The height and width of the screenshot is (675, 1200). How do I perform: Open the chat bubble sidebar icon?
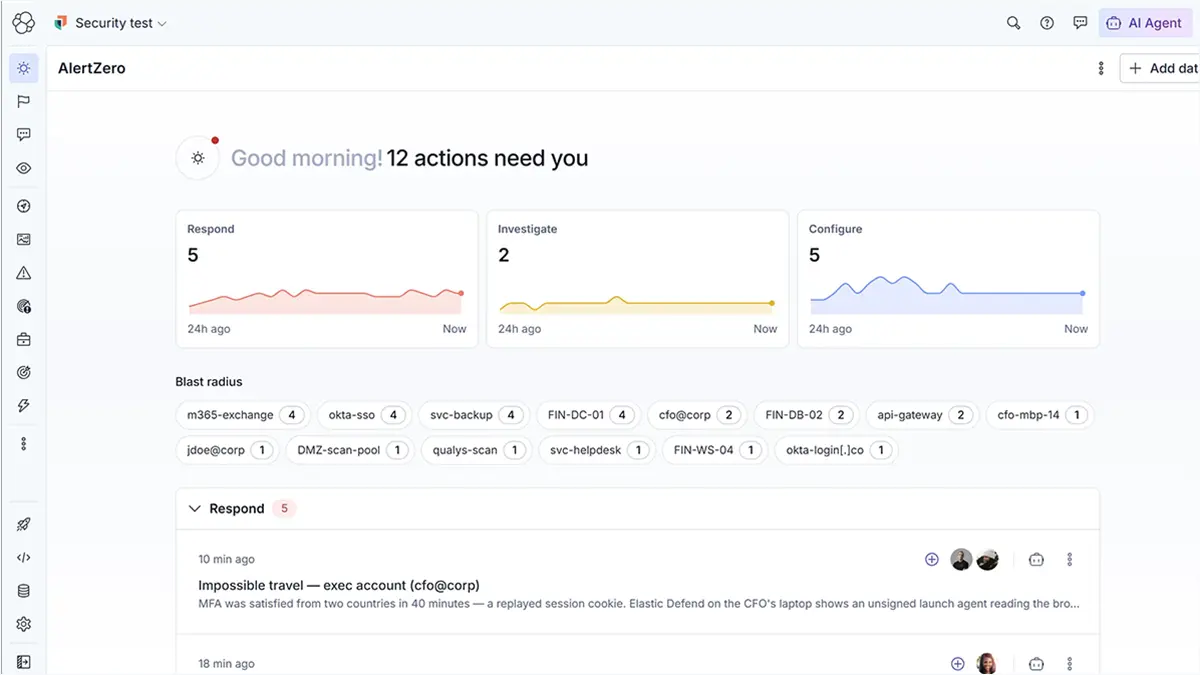24,135
